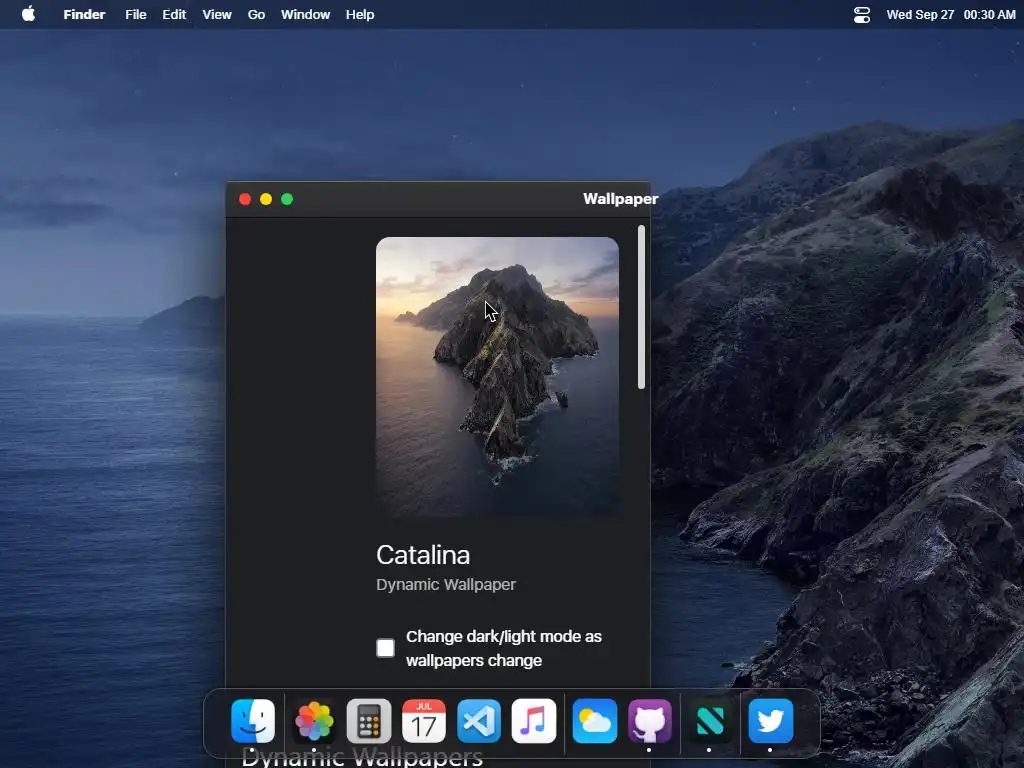Click the Catalina wallpaper preview image
Viewport: 1024px width, 768px height.
point(497,377)
